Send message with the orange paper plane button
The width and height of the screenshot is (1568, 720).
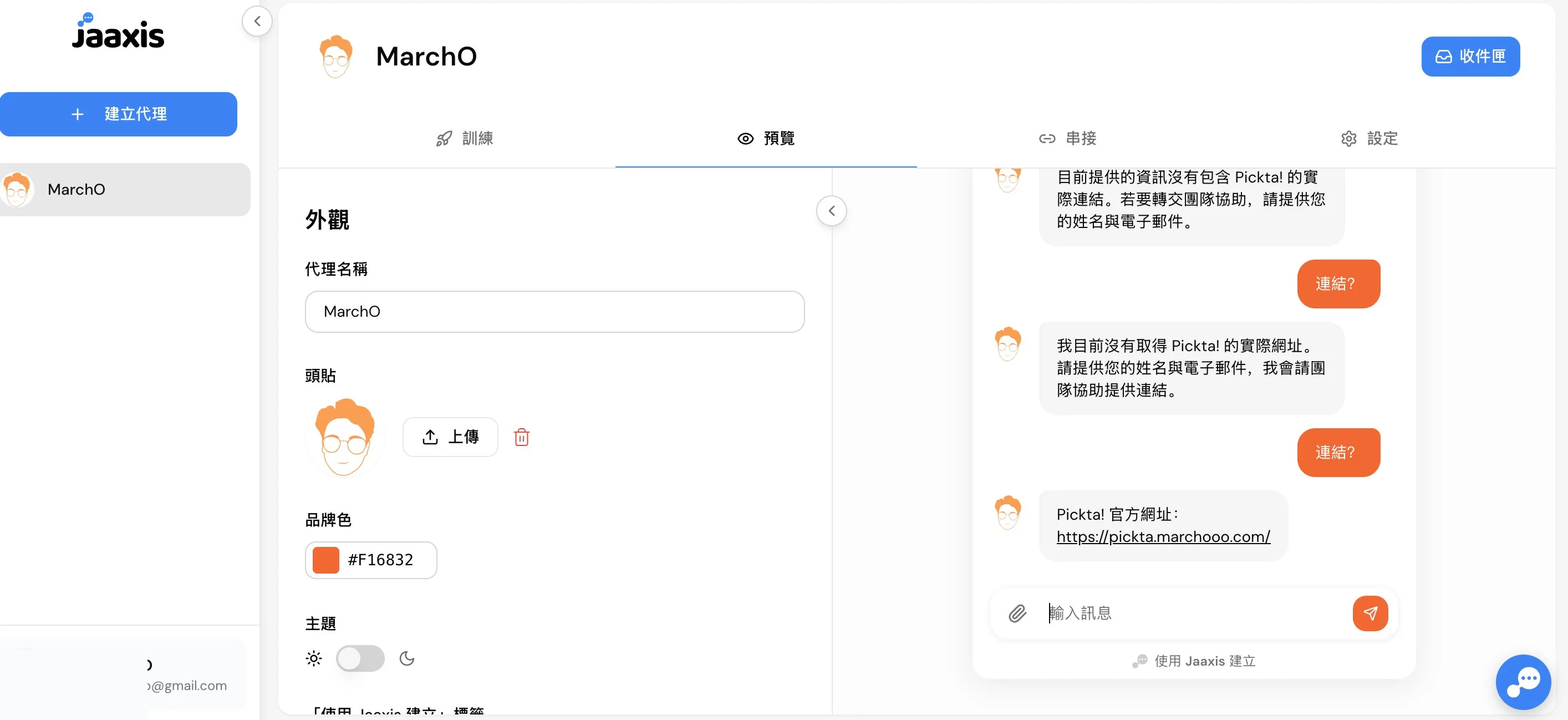click(1370, 613)
